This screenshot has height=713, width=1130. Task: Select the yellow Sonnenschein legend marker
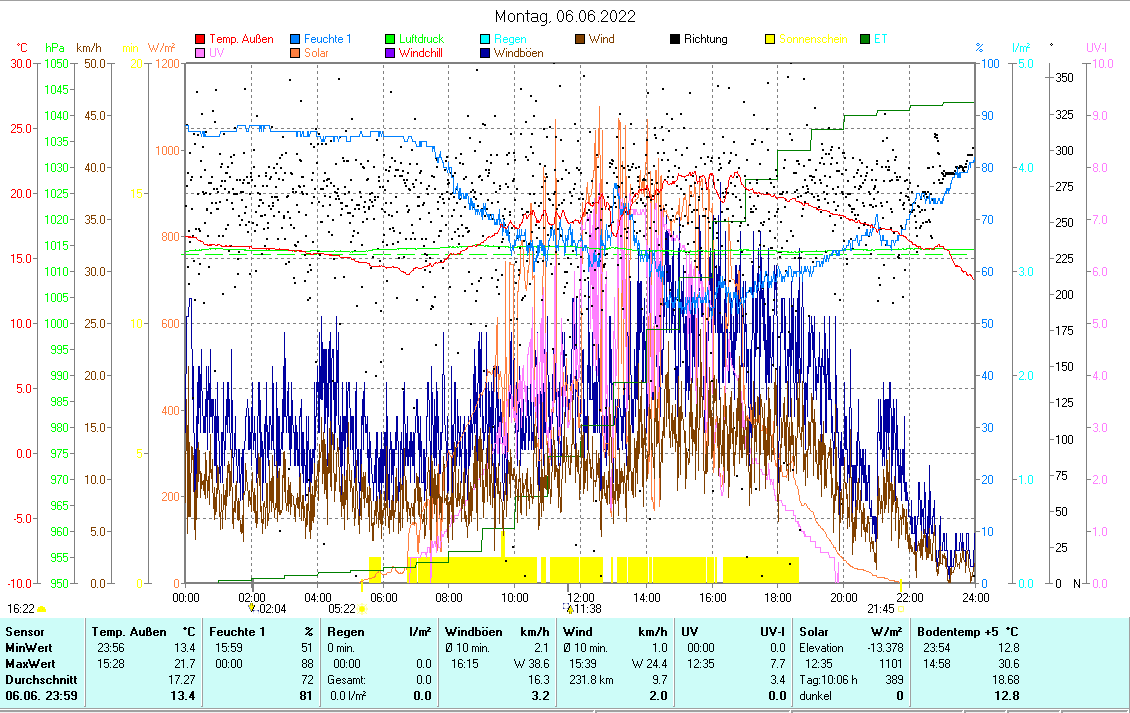(770, 40)
